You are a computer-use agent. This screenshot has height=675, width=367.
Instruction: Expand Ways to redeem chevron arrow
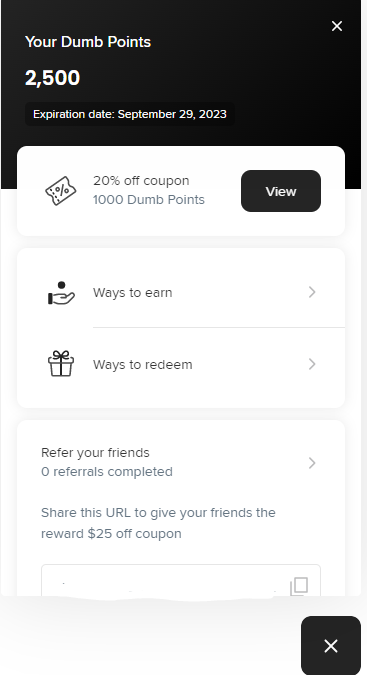tap(312, 364)
